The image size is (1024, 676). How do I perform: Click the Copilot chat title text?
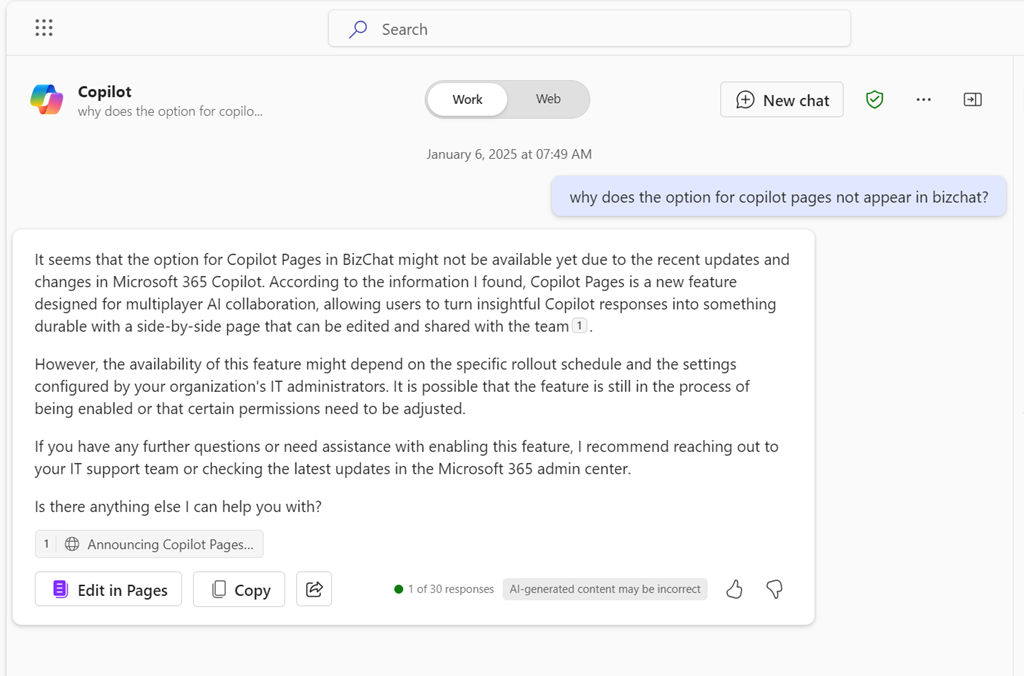(105, 92)
